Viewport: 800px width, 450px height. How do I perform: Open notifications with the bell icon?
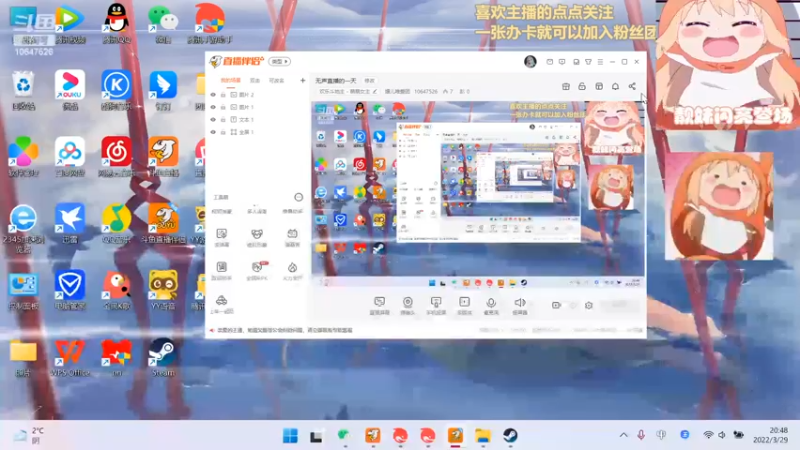[x=615, y=86]
